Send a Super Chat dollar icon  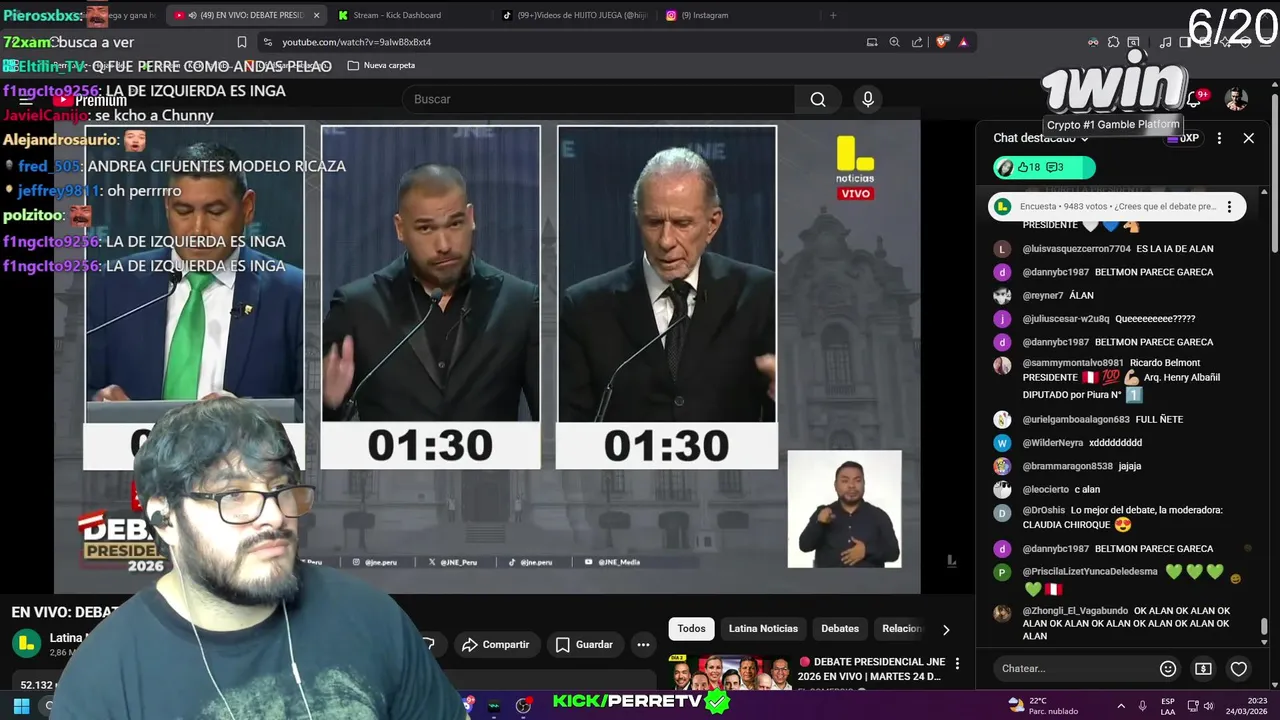[1203, 669]
